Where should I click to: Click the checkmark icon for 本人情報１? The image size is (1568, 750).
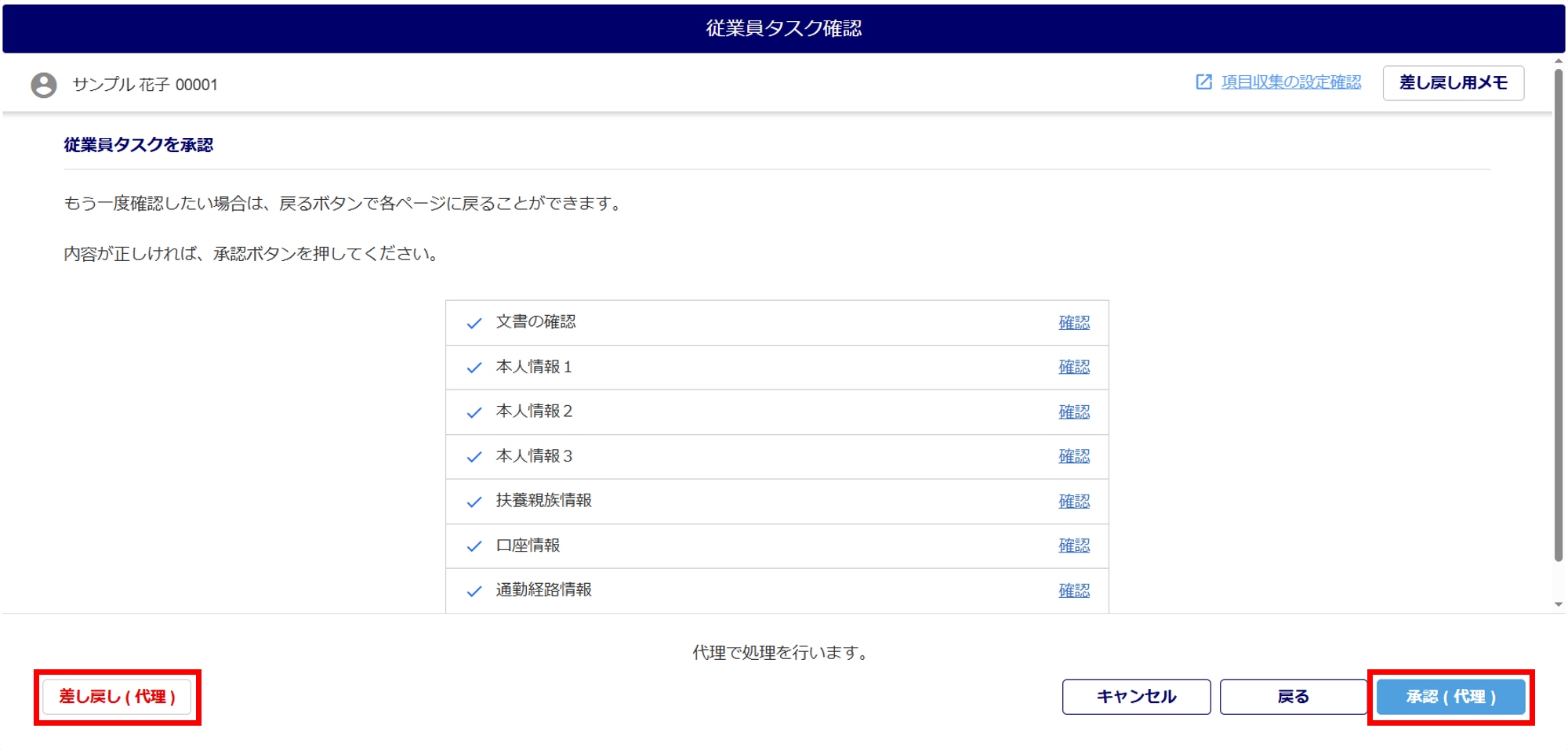tap(474, 368)
